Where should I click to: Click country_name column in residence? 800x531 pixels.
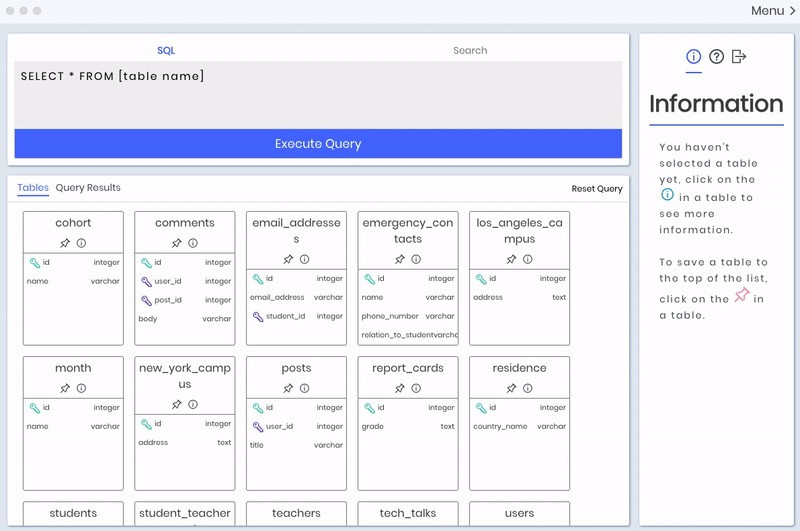tap(519, 426)
